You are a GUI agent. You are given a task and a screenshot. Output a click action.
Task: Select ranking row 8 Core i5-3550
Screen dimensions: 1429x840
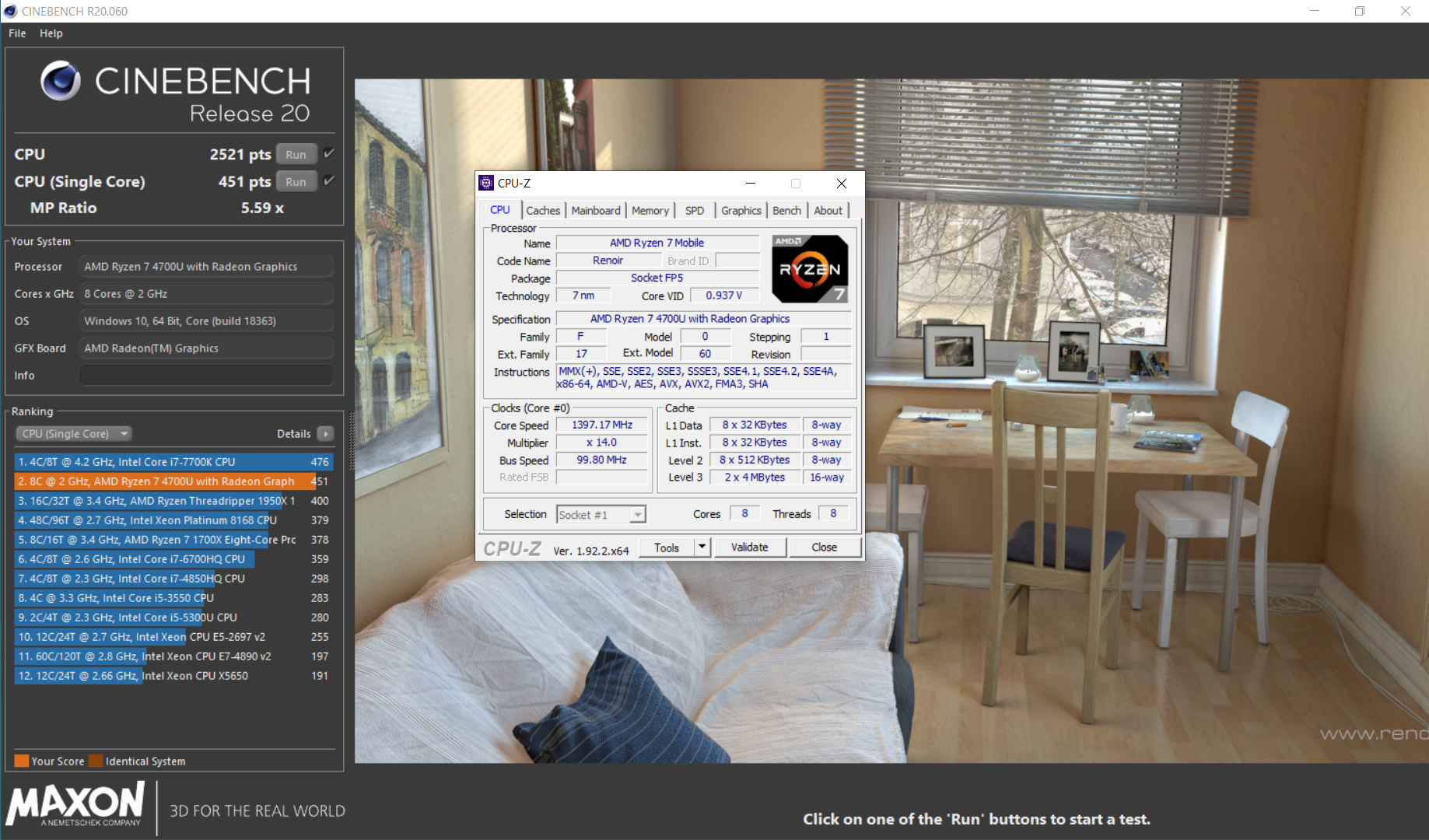(174, 597)
